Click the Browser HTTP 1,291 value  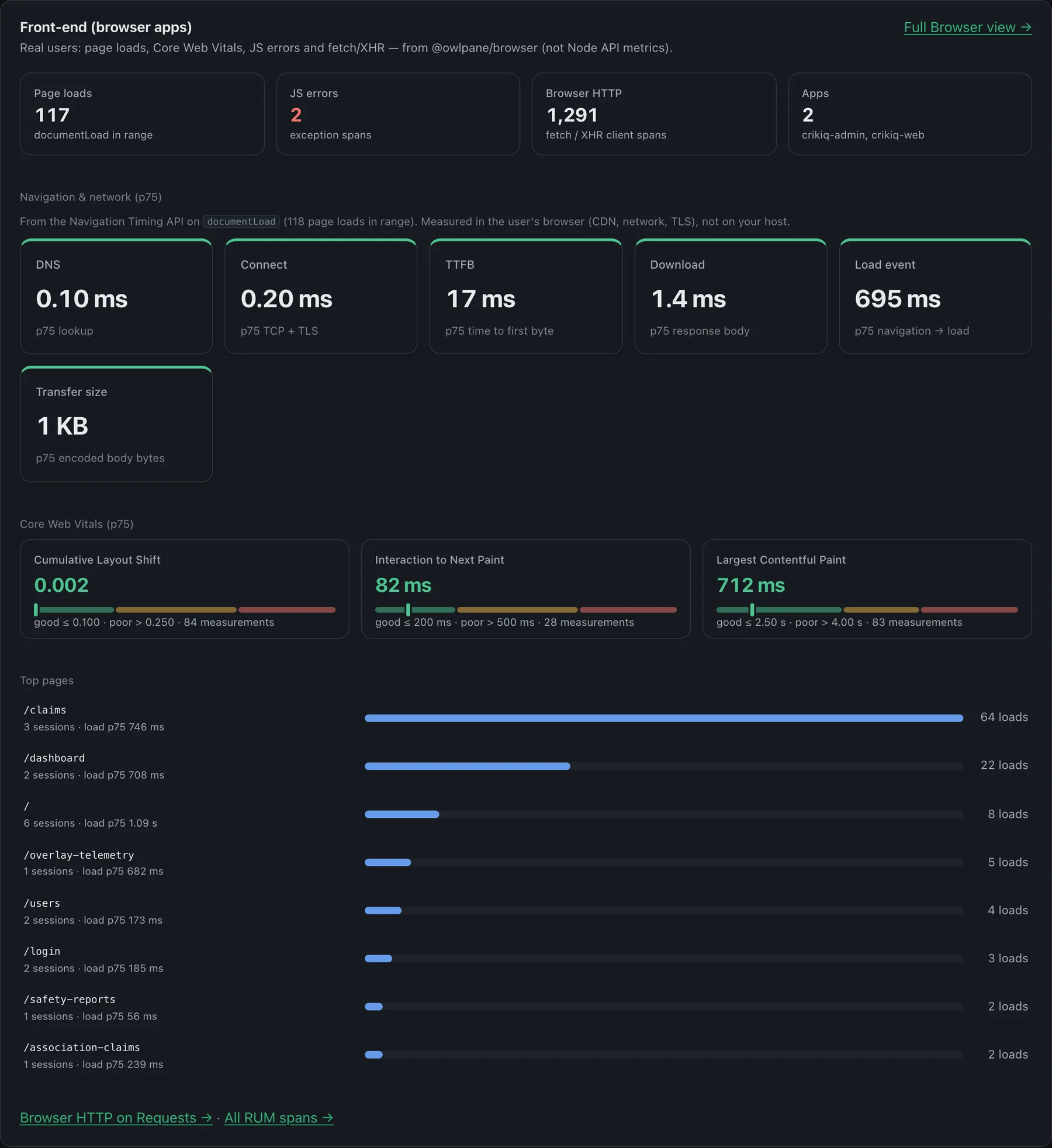click(x=572, y=115)
